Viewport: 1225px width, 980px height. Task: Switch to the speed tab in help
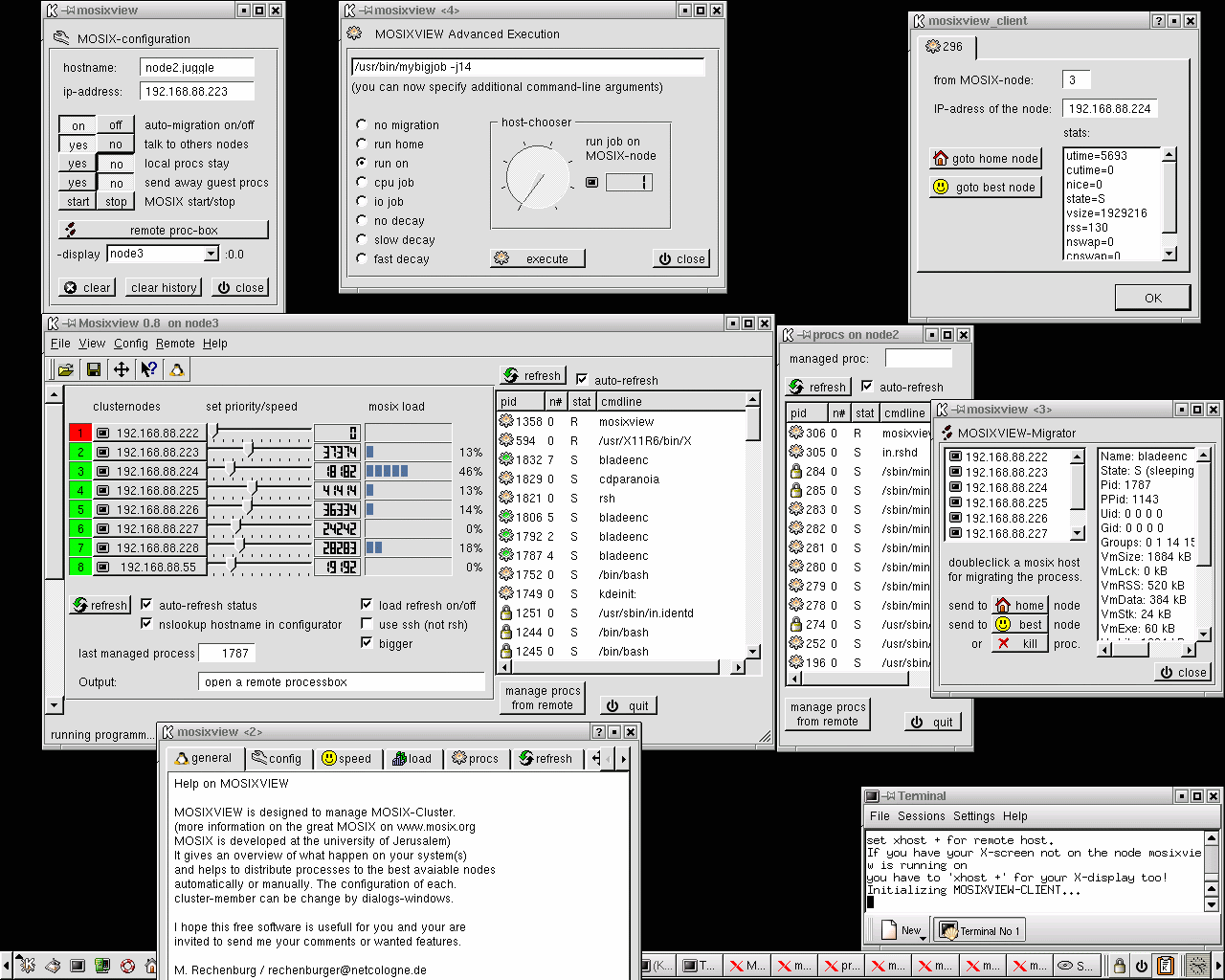pos(347,758)
